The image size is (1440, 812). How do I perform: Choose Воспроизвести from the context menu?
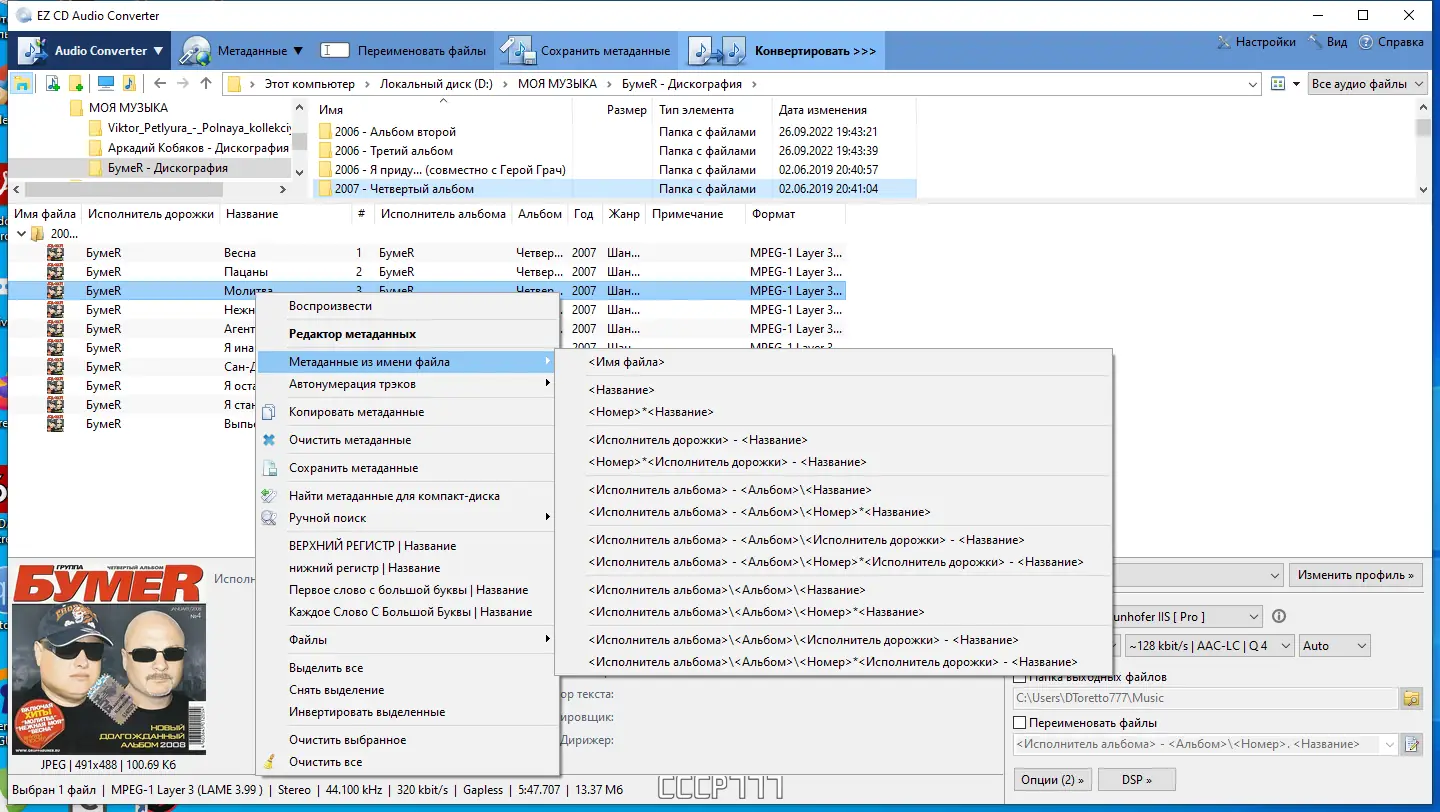tap(406, 306)
